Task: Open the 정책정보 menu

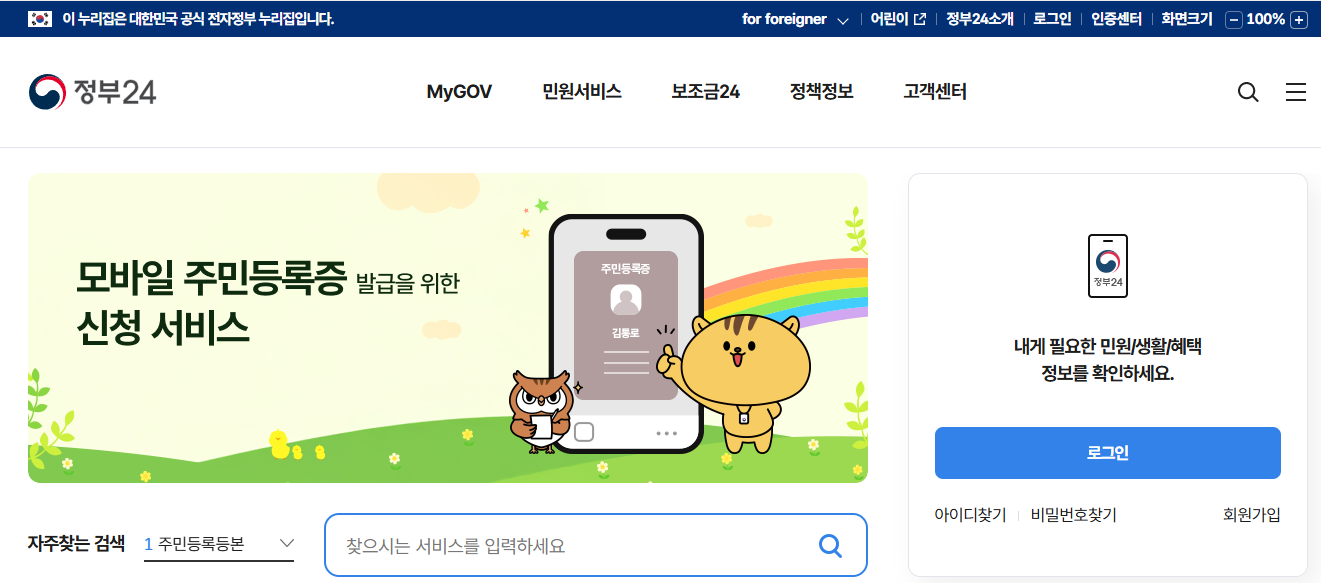Action: point(821,92)
